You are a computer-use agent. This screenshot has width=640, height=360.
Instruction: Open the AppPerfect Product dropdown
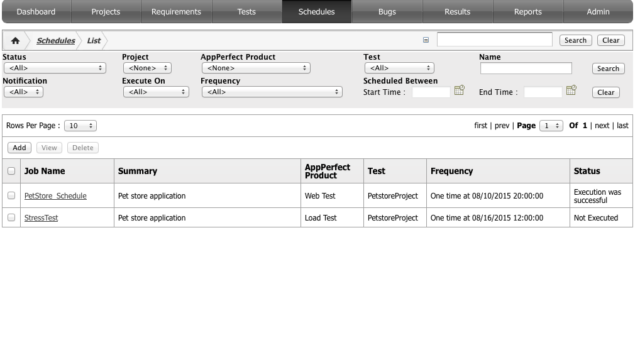256,68
